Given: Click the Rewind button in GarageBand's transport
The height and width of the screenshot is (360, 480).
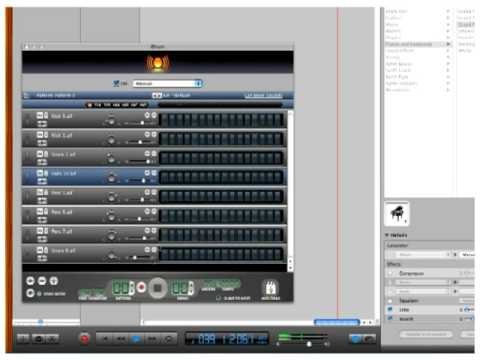Looking at the screenshot, I should click(121, 339).
